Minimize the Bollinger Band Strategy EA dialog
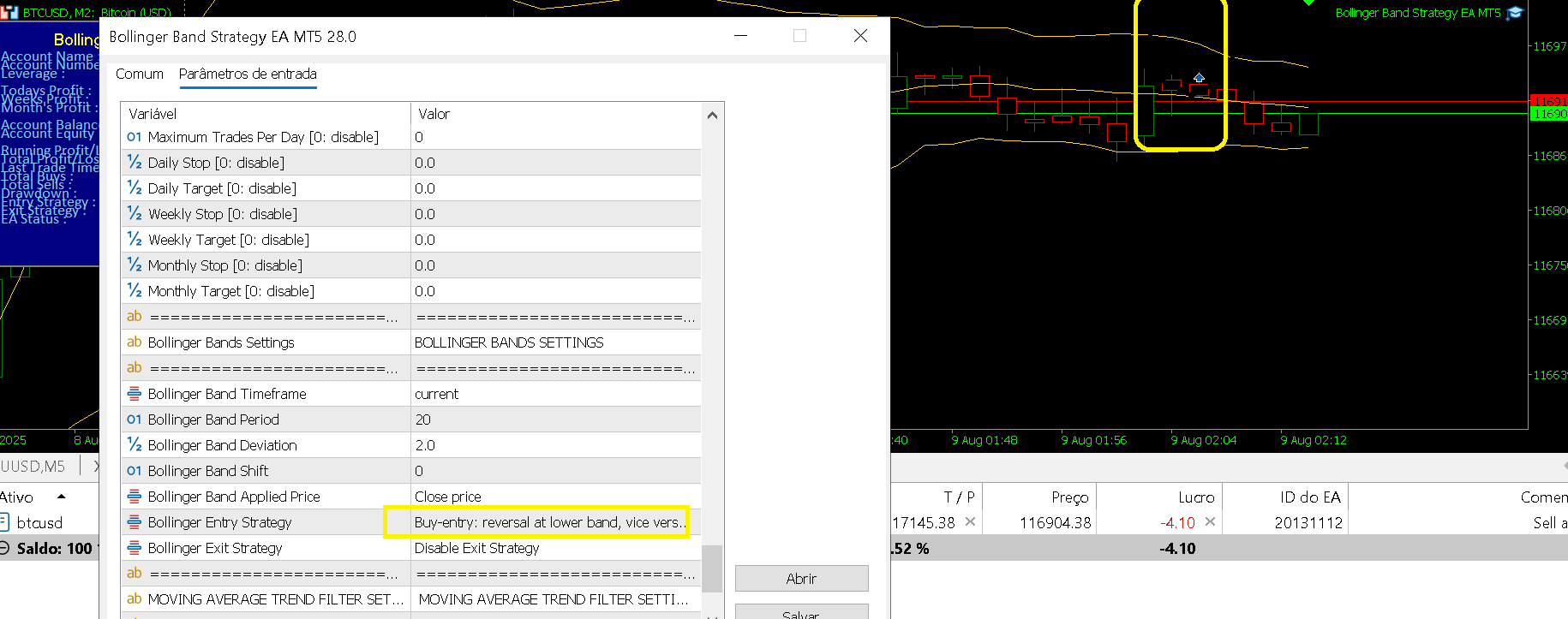The width and height of the screenshot is (1568, 619). [x=741, y=36]
